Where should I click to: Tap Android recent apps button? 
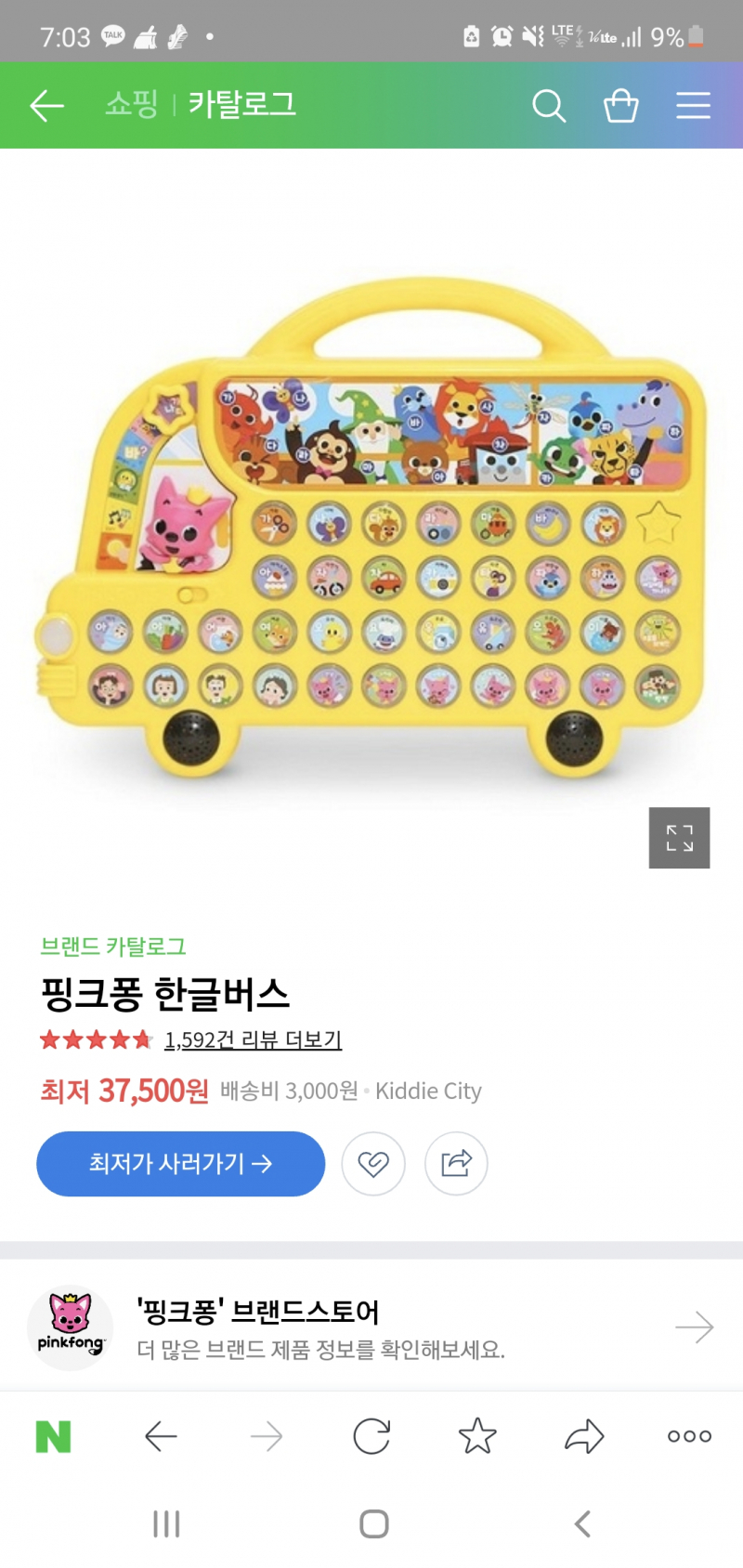click(166, 1523)
